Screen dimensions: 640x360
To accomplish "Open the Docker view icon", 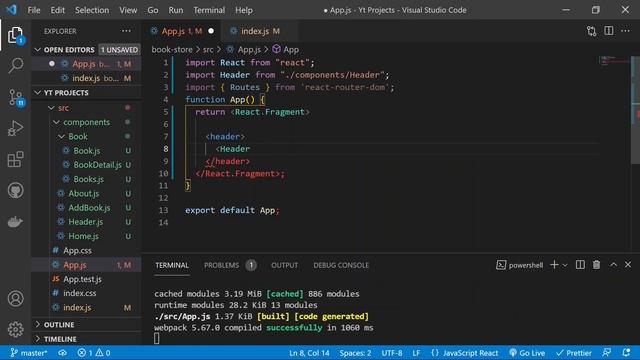I will tap(16, 222).
